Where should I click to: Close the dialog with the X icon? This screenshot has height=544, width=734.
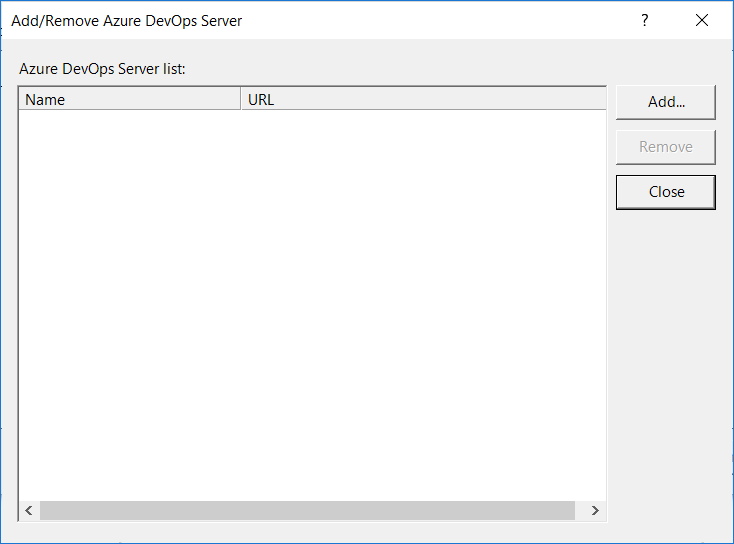702,20
